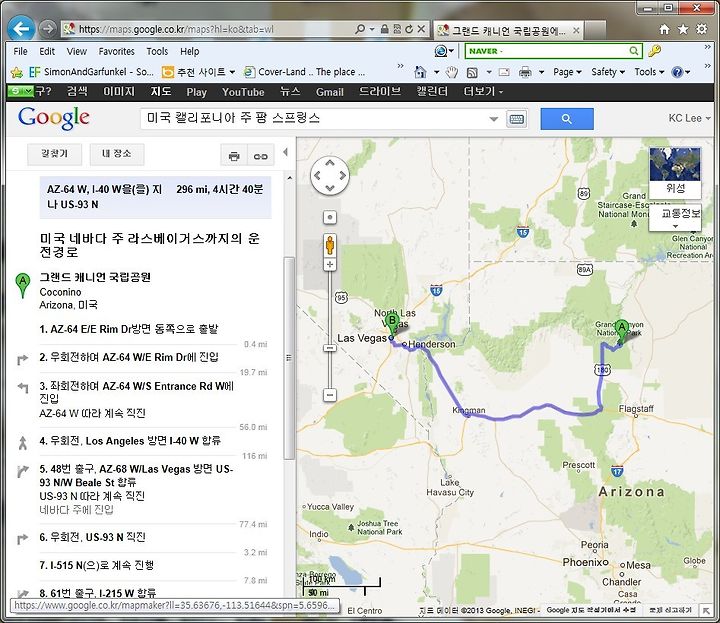This screenshot has width=720, height=623.
Task: Collapse the left panel with arrow icon
Action: point(286,152)
